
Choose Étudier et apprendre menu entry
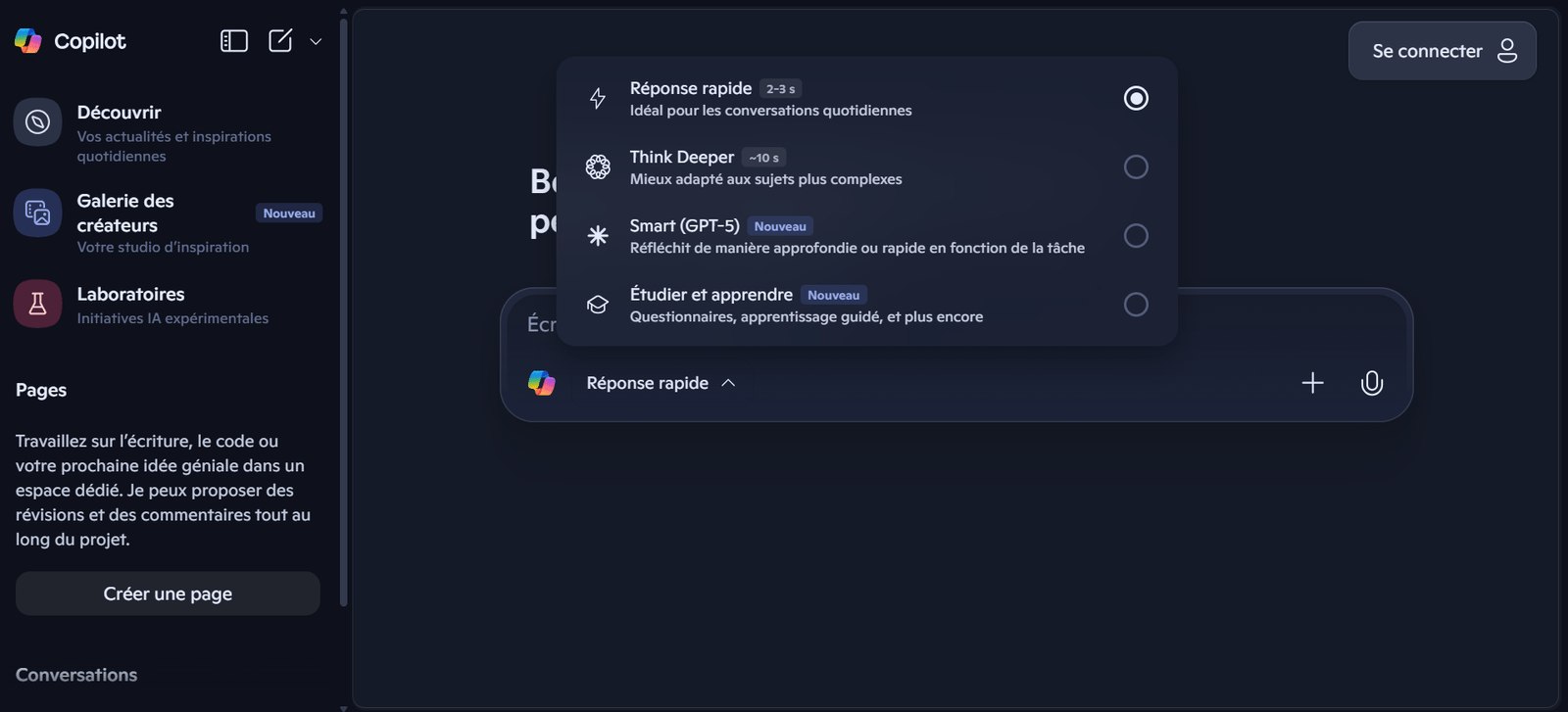click(804, 305)
